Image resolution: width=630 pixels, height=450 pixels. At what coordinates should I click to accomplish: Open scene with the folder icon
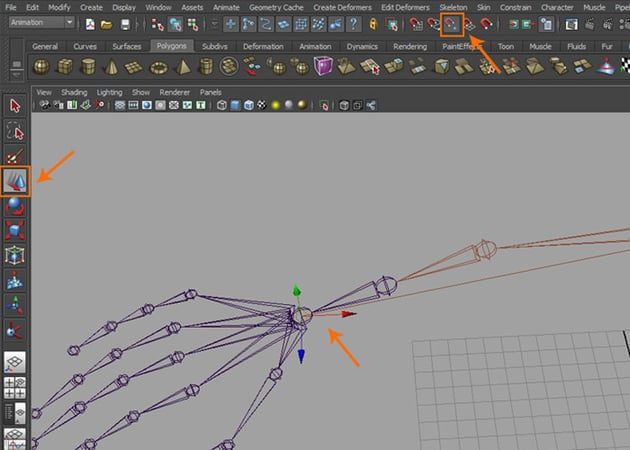(107, 23)
